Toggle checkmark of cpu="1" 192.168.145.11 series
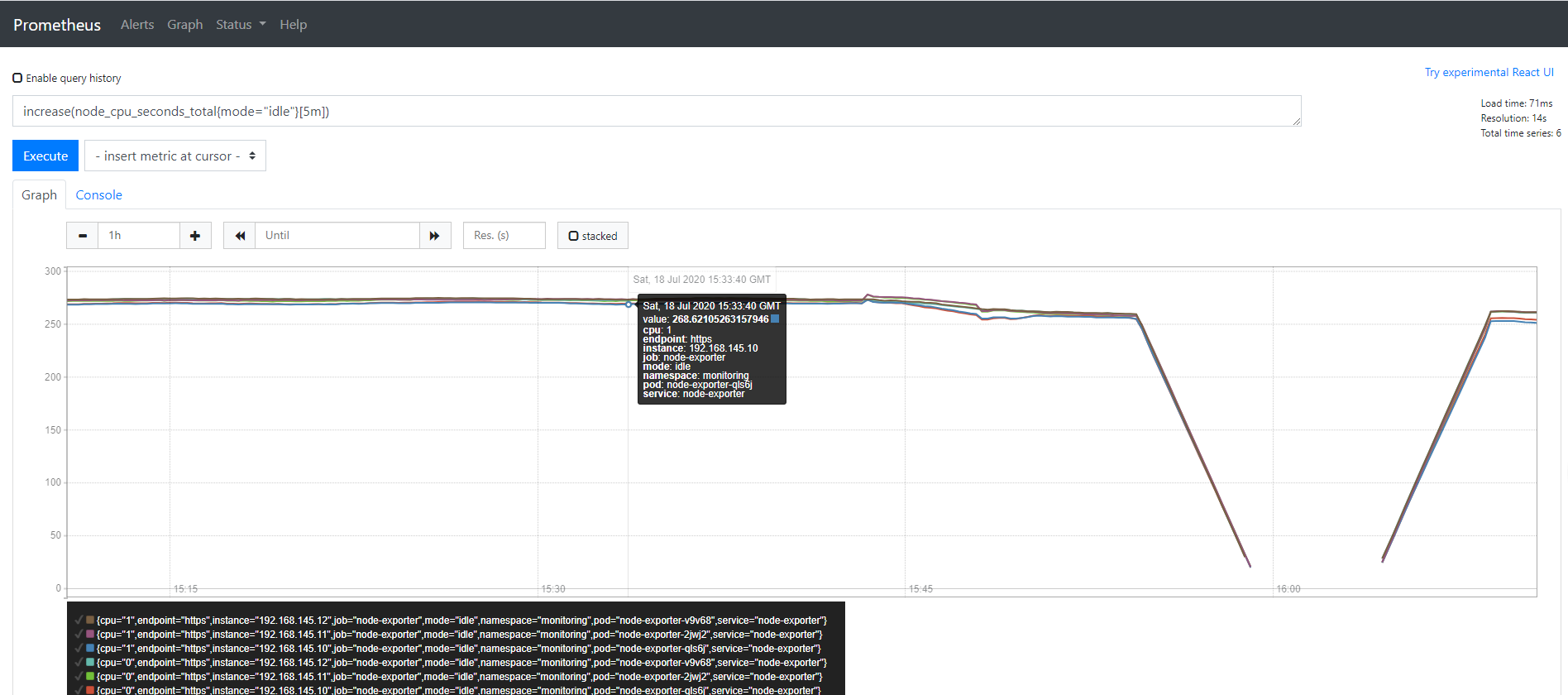 [x=79, y=634]
